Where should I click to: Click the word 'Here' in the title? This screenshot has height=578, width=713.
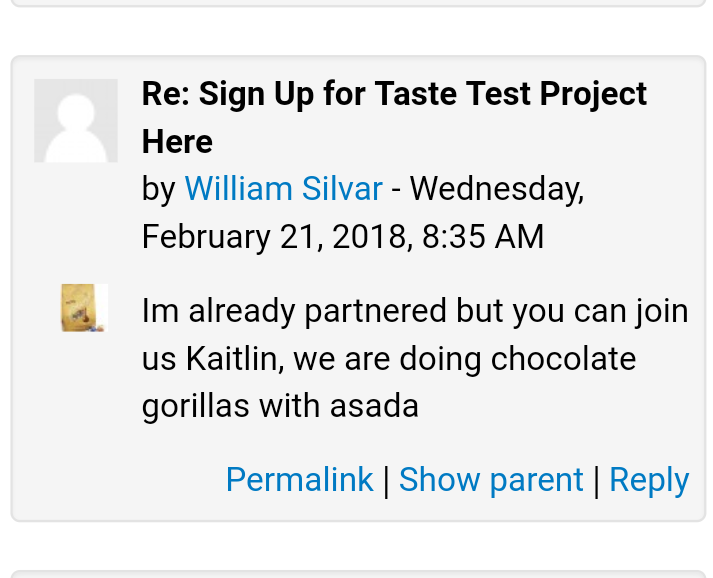click(x=177, y=141)
